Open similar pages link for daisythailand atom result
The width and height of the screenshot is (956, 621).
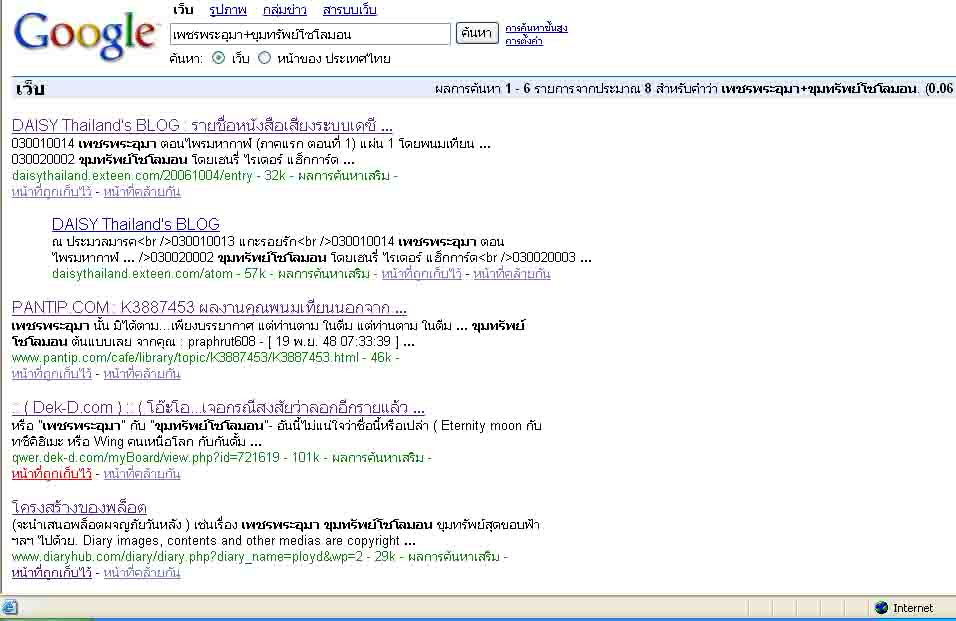pos(512,274)
